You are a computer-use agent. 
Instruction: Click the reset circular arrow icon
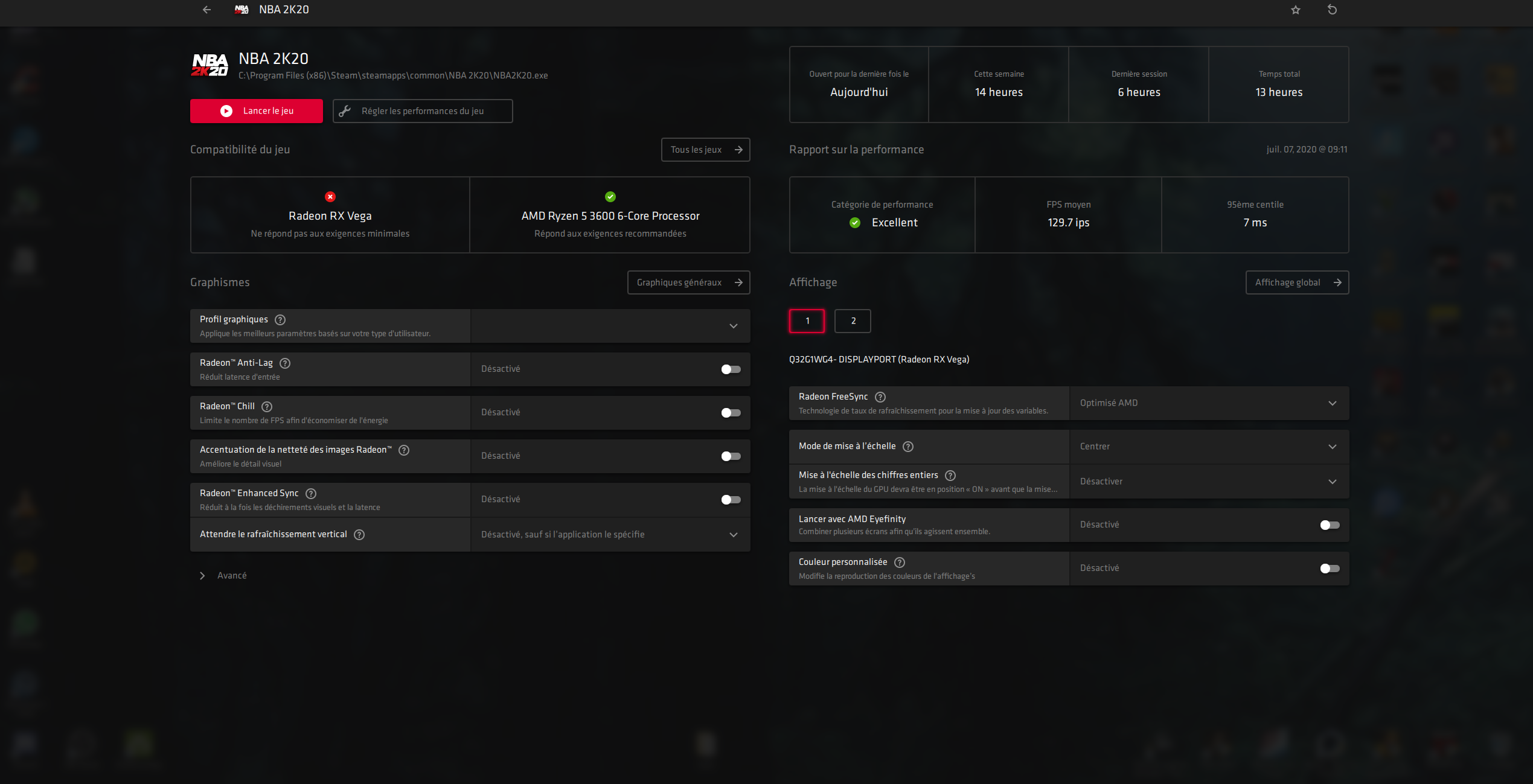tap(1332, 10)
